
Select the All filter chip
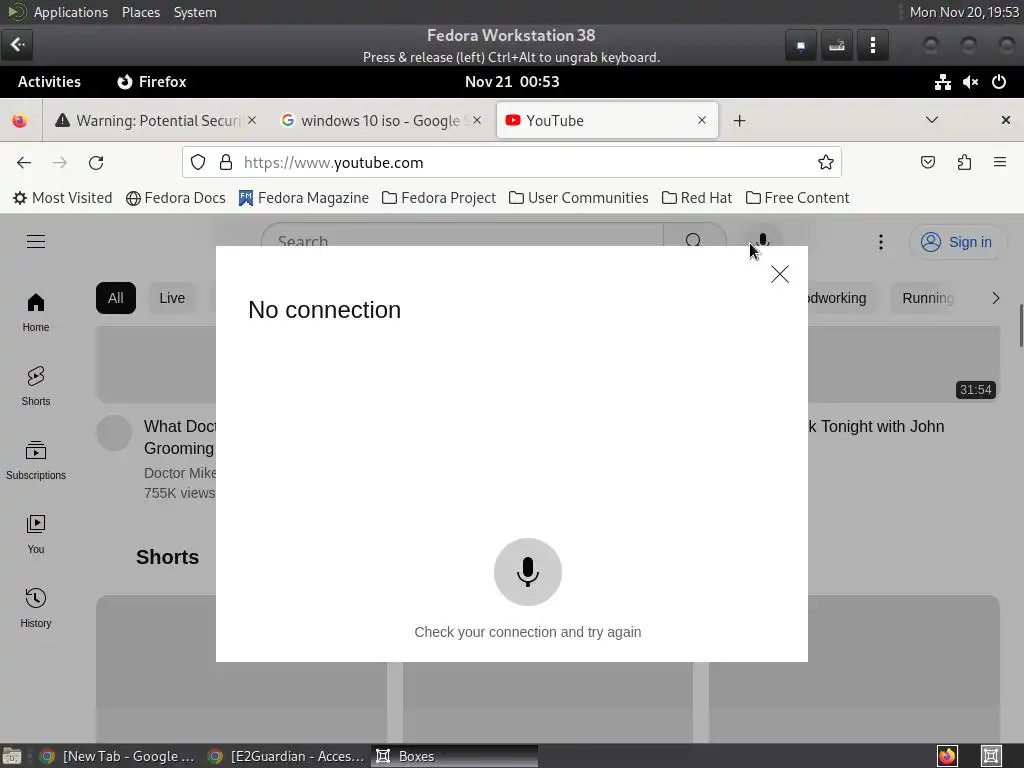pos(116,298)
